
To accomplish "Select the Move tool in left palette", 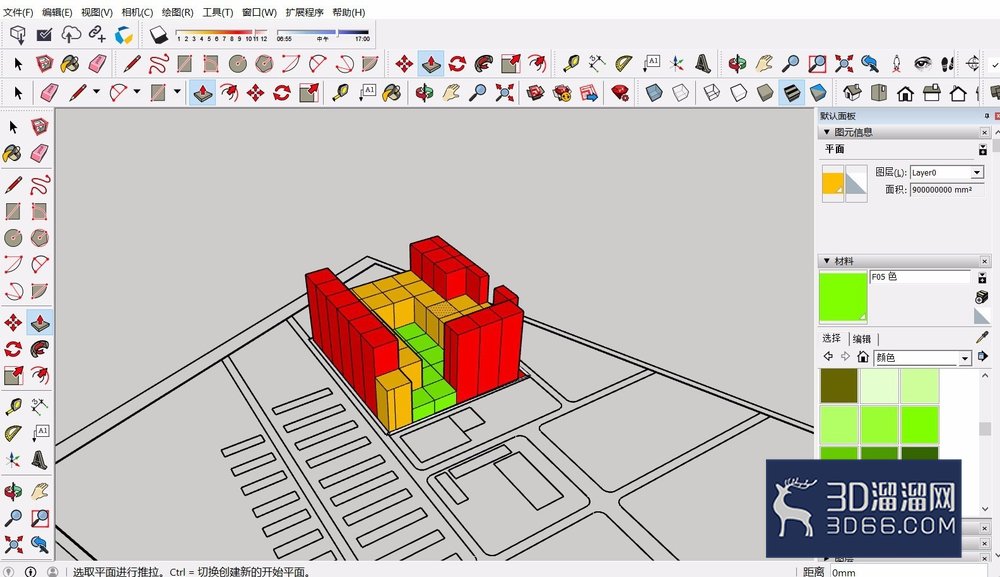I will tap(13, 323).
